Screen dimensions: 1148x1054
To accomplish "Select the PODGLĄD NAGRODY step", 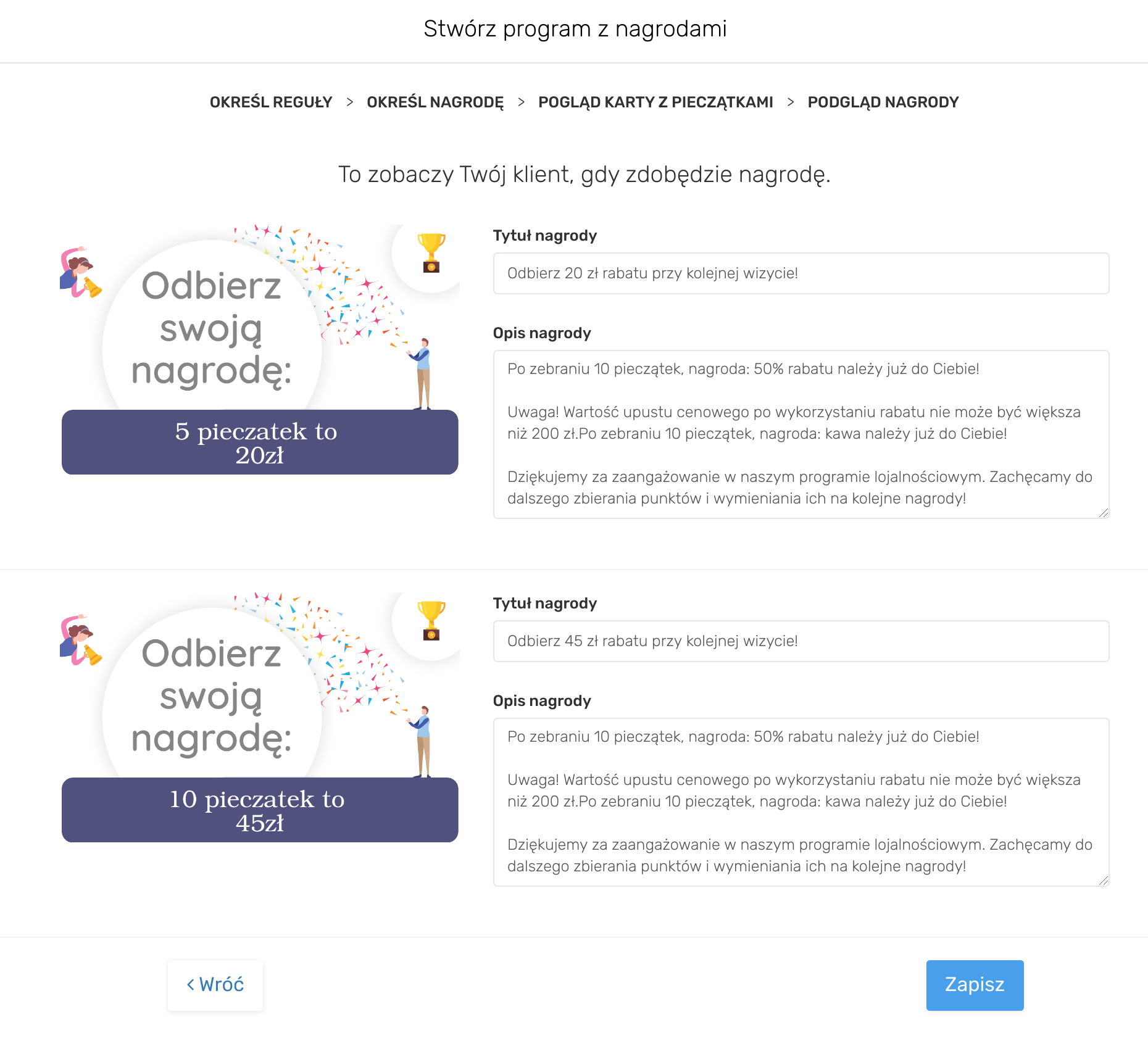I will point(883,102).
